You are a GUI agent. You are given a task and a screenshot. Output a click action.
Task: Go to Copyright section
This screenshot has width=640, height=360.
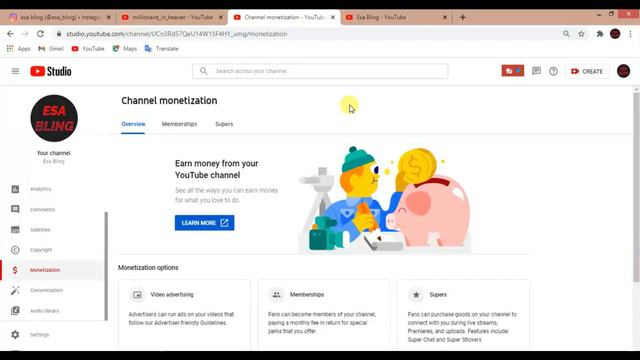click(x=41, y=250)
